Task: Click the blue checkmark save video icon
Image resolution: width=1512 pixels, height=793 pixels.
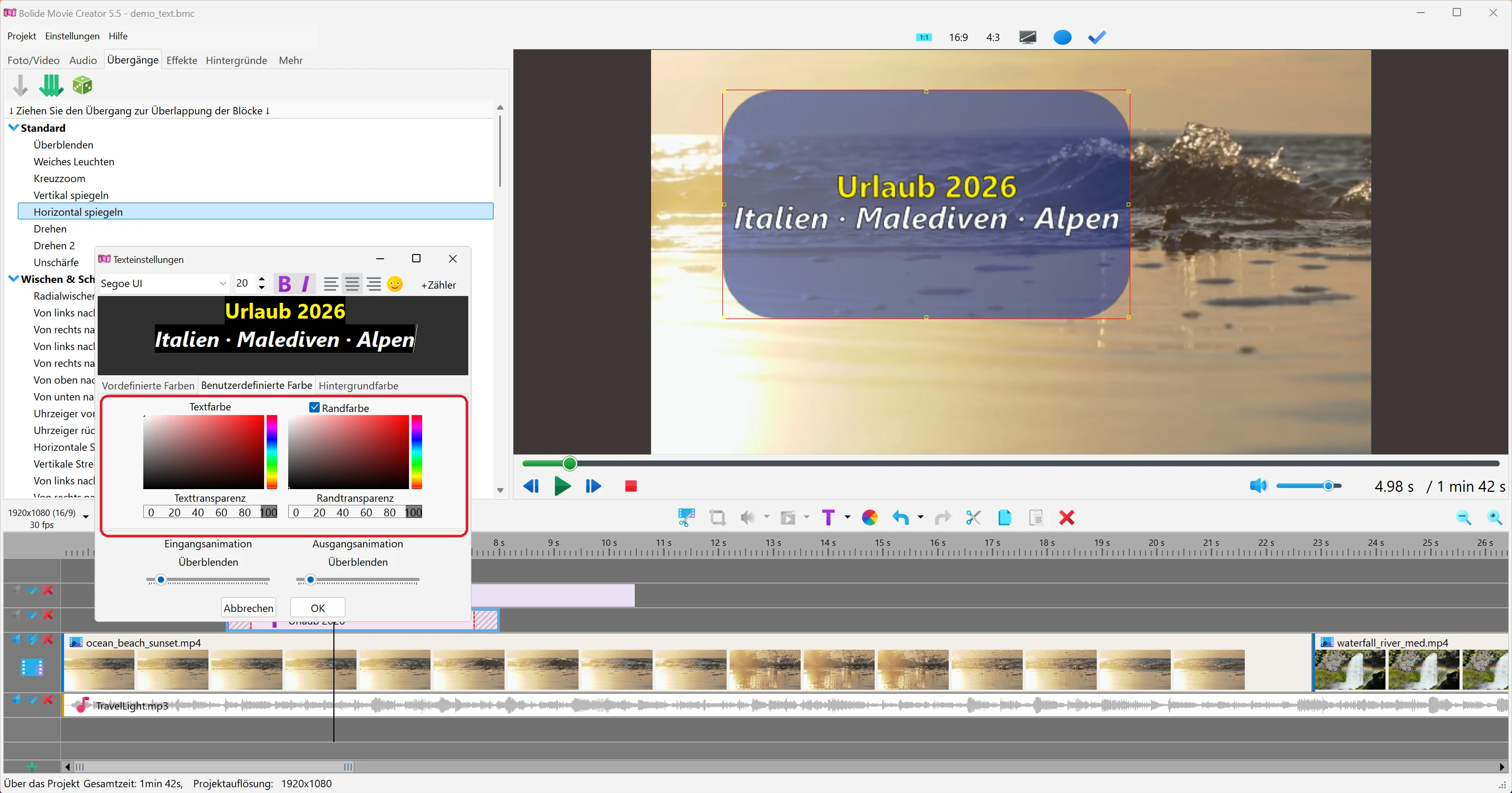Action: pos(1096,38)
